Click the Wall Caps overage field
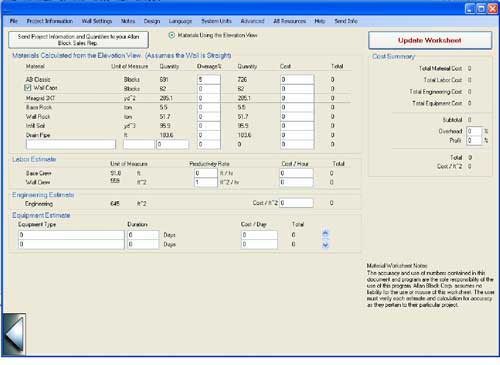The height and width of the screenshot is (365, 500). [209, 89]
